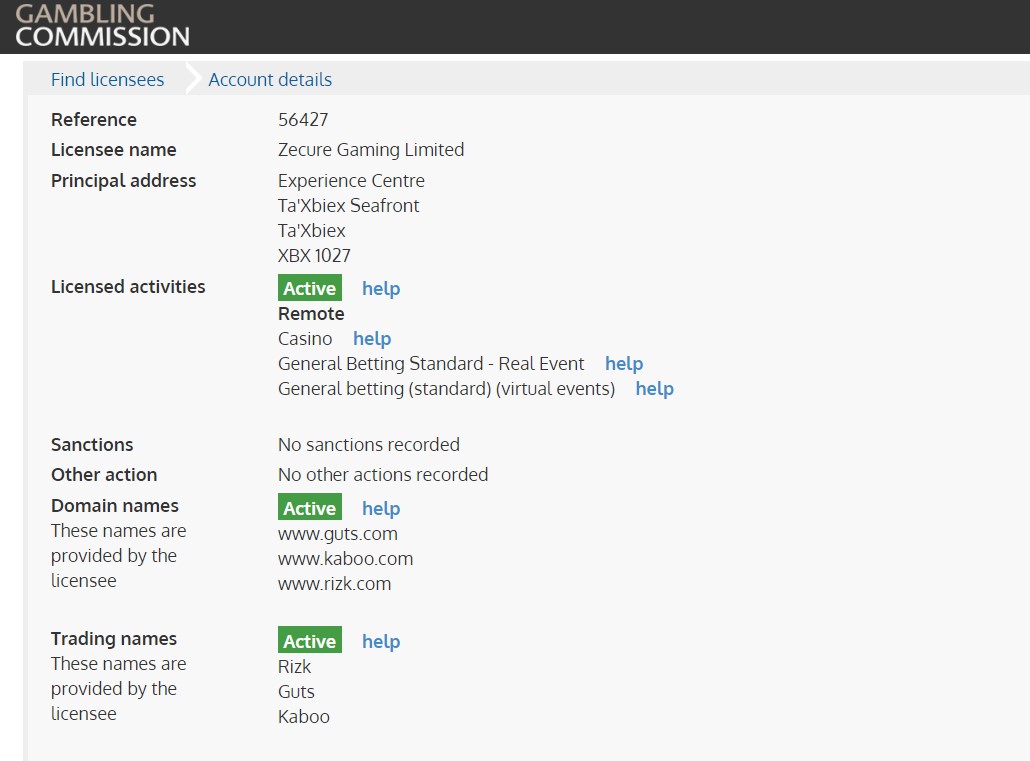
Task: Open the Find licensees breadcrumb link
Action: [x=108, y=80]
